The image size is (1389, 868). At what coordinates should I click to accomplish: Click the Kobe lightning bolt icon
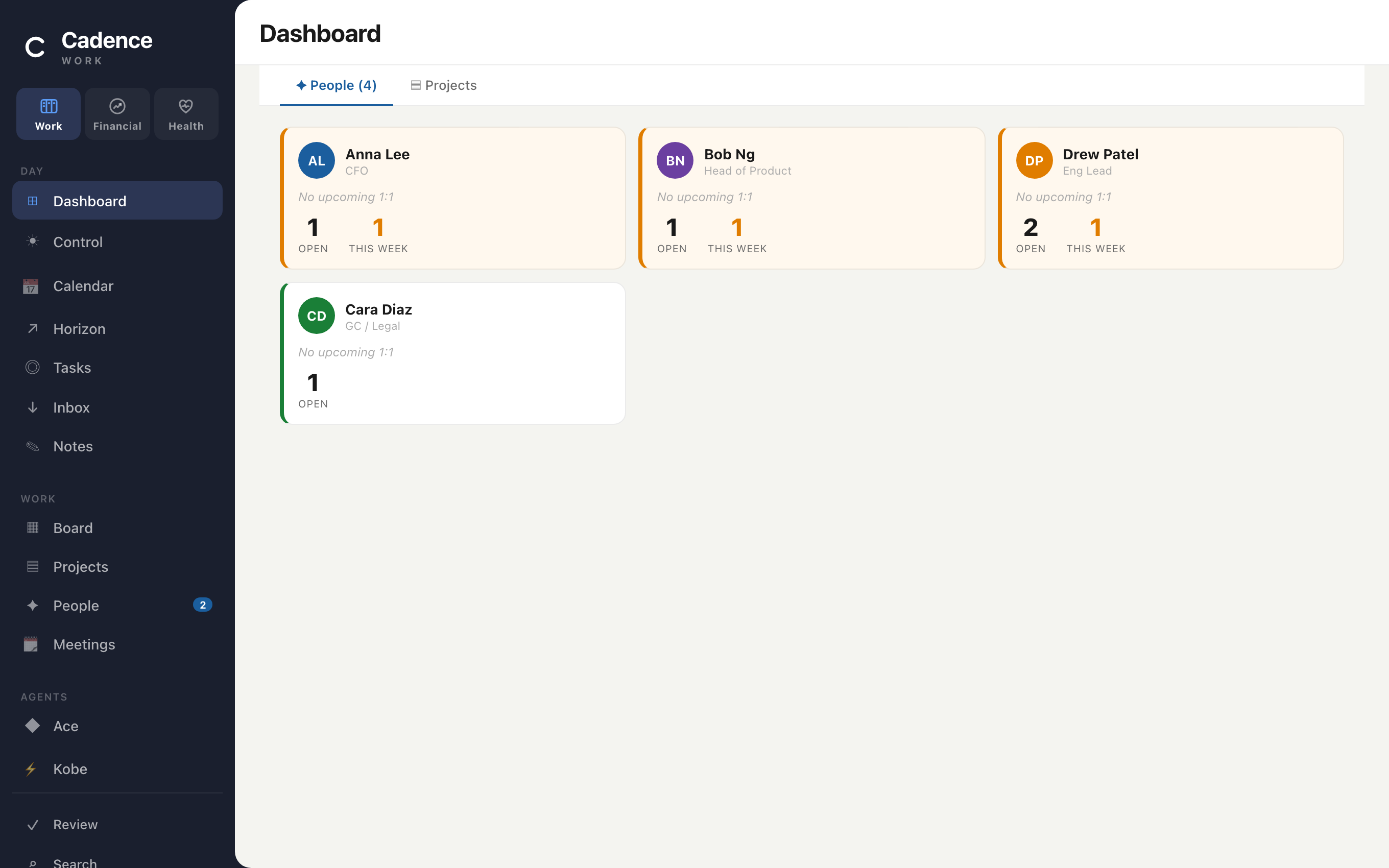pyautogui.click(x=31, y=768)
